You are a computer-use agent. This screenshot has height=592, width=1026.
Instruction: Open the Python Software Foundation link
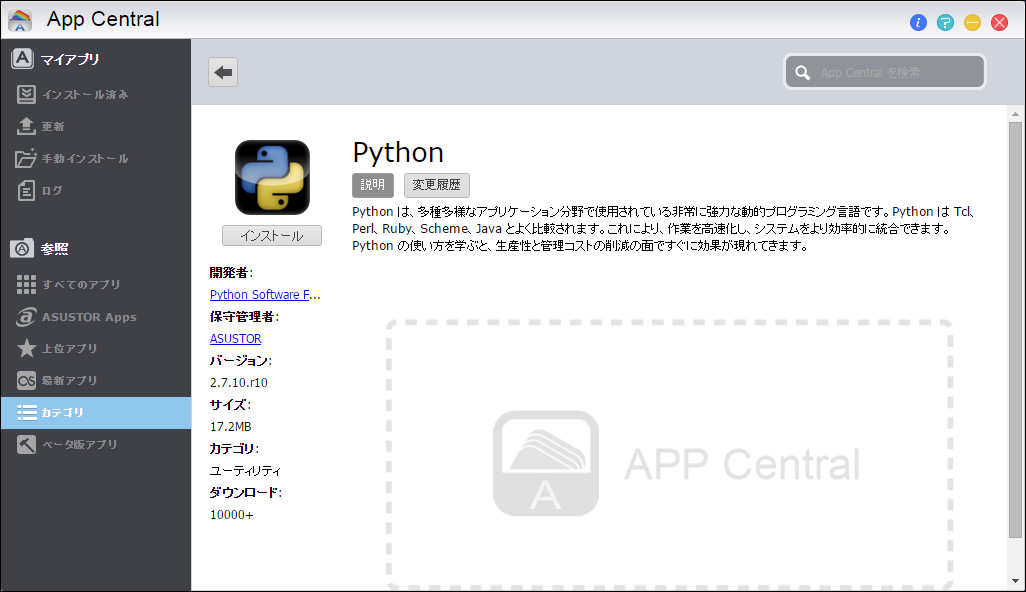pyautogui.click(x=264, y=294)
